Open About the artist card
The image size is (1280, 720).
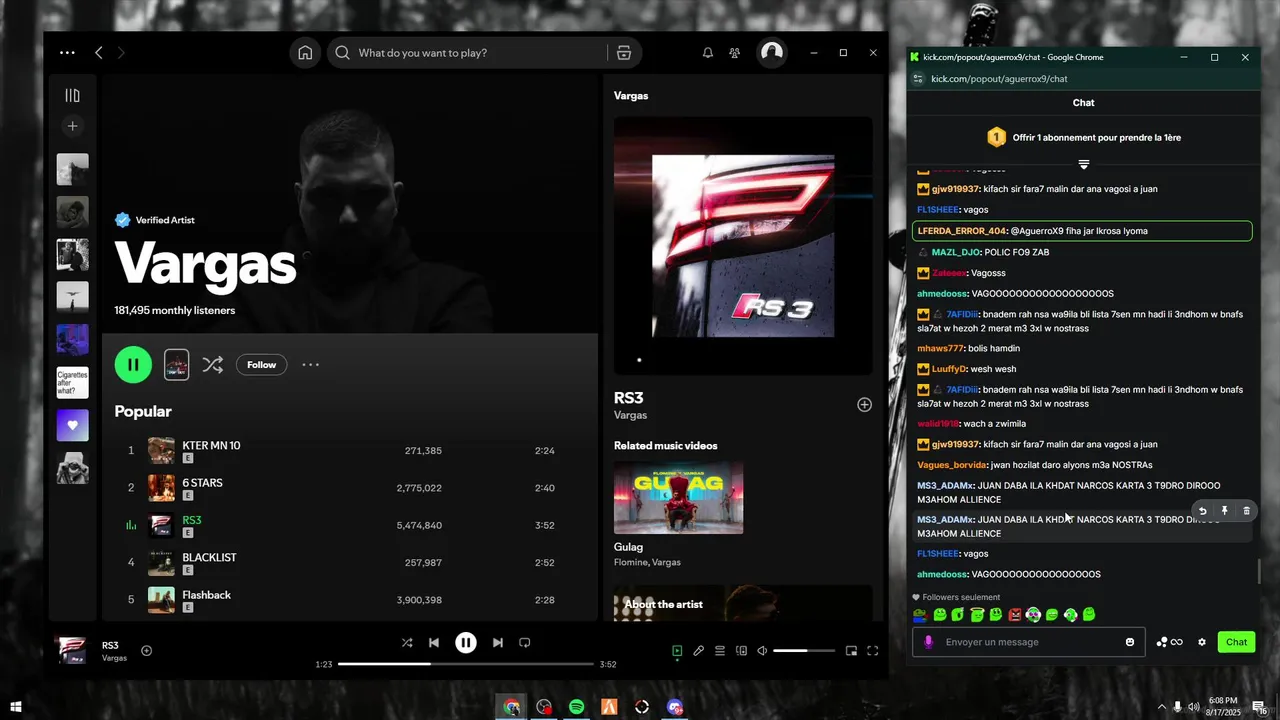[743, 603]
